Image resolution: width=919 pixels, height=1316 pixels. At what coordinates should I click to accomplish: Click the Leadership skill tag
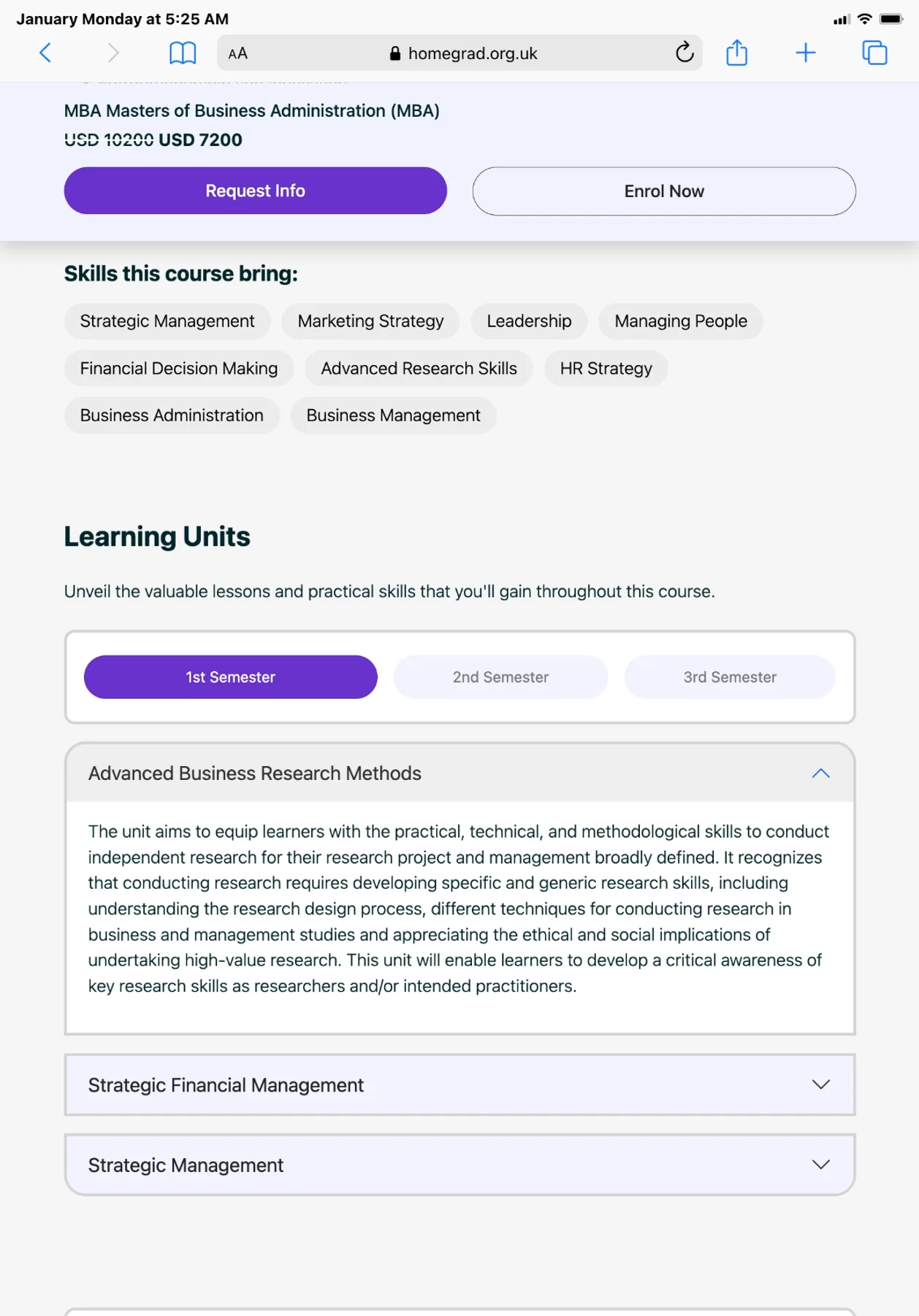click(x=529, y=321)
